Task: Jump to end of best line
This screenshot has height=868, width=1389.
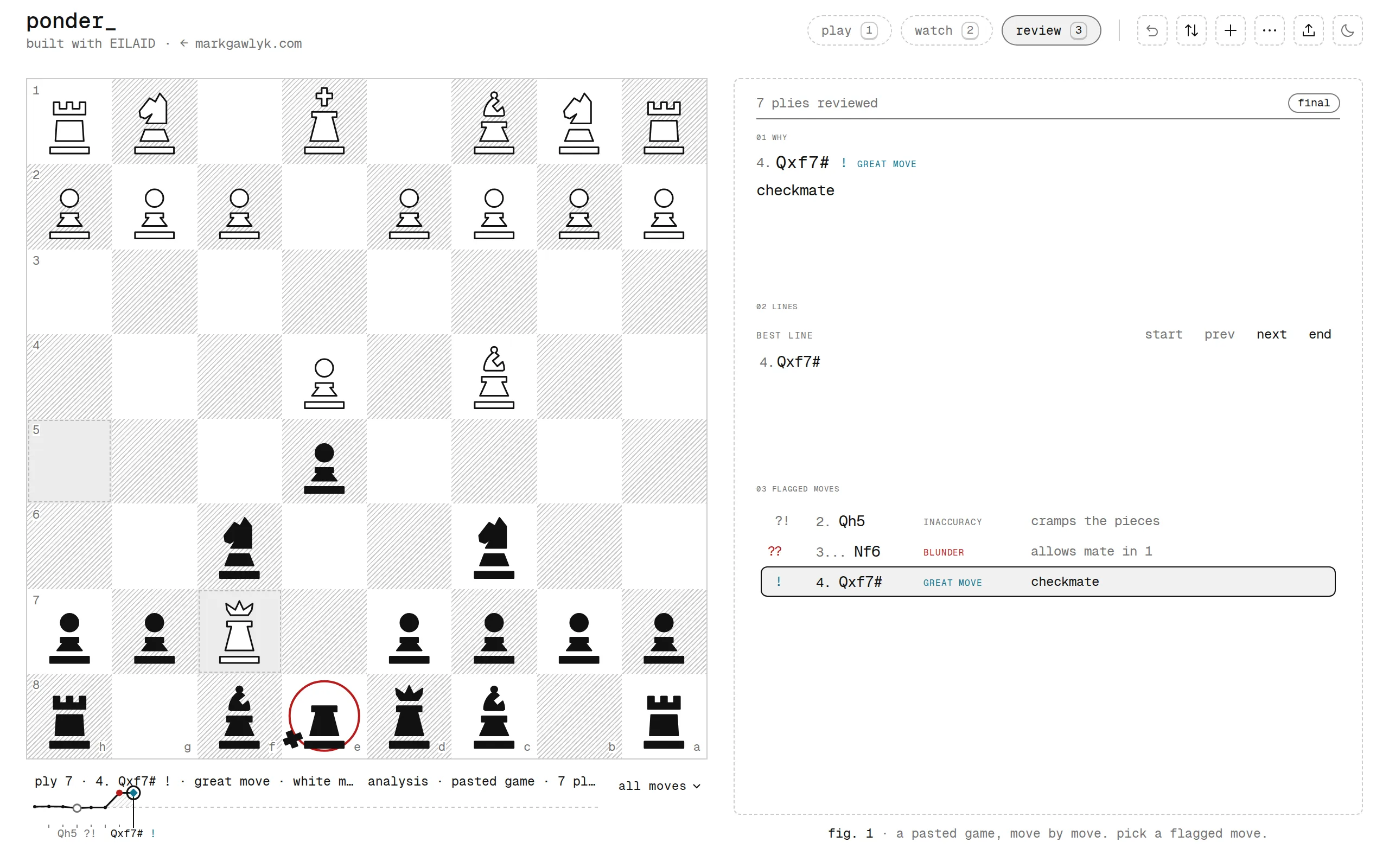Action: click(x=1320, y=334)
